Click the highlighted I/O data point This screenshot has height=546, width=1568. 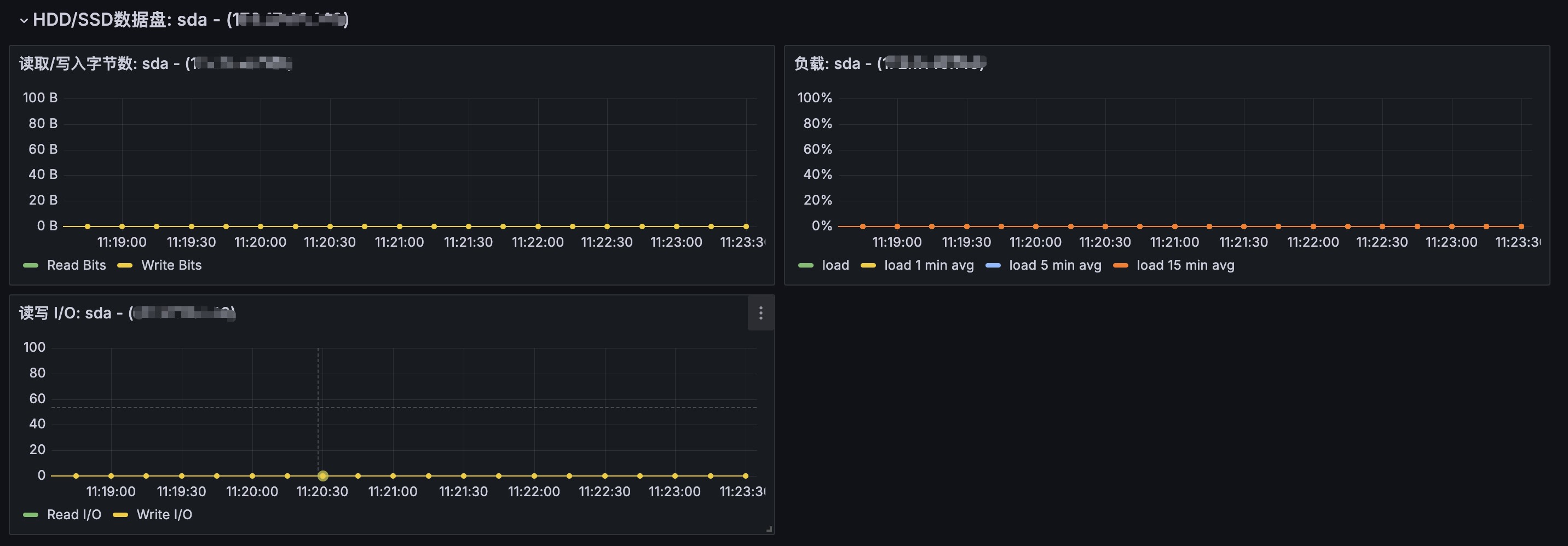(x=322, y=476)
